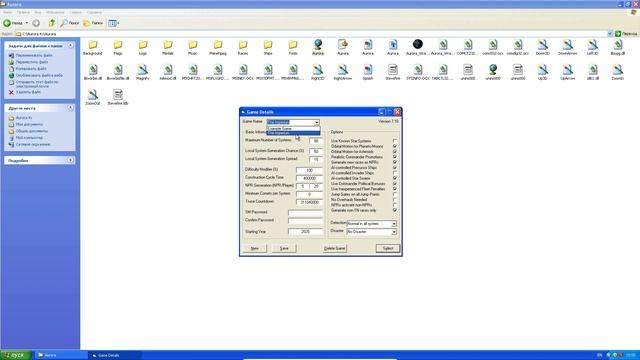Open the Races folder
Viewport: 640px width, 360px height.
pos(243,47)
